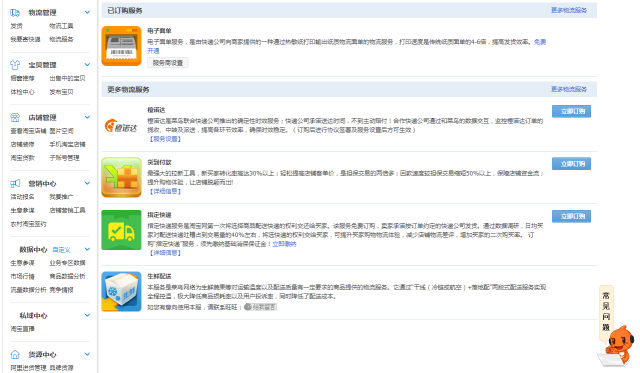Click the 指定快递 green truck icon
The height and width of the screenshot is (373, 640).
click(121, 230)
